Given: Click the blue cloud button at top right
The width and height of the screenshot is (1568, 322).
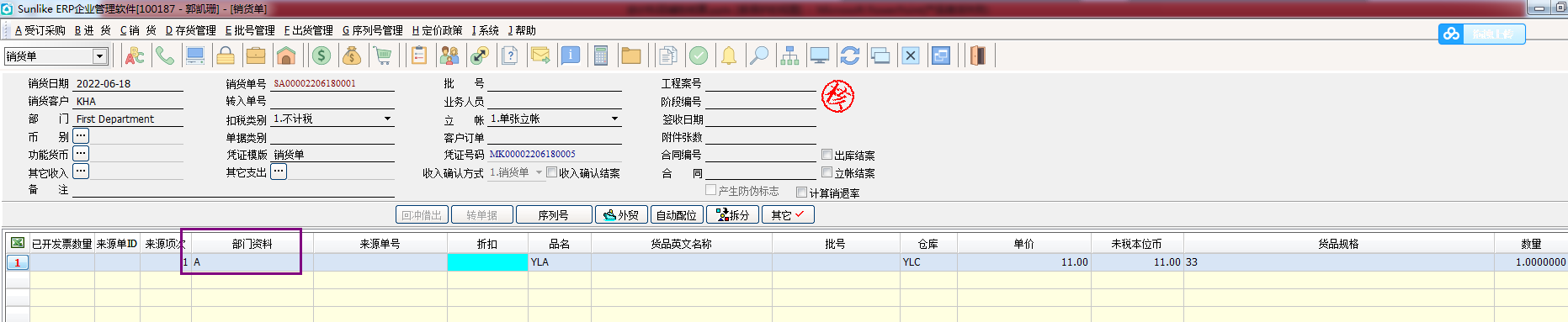Looking at the screenshot, I should click(x=1481, y=34).
